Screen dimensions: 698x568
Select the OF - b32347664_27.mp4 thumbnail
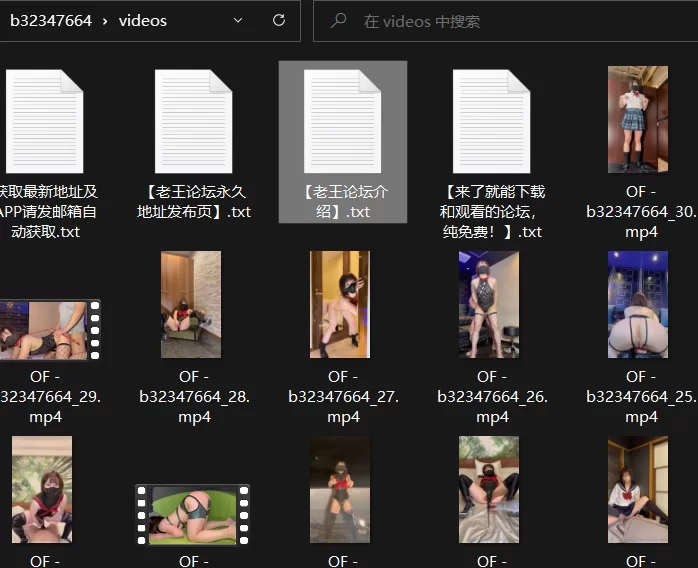(x=340, y=304)
